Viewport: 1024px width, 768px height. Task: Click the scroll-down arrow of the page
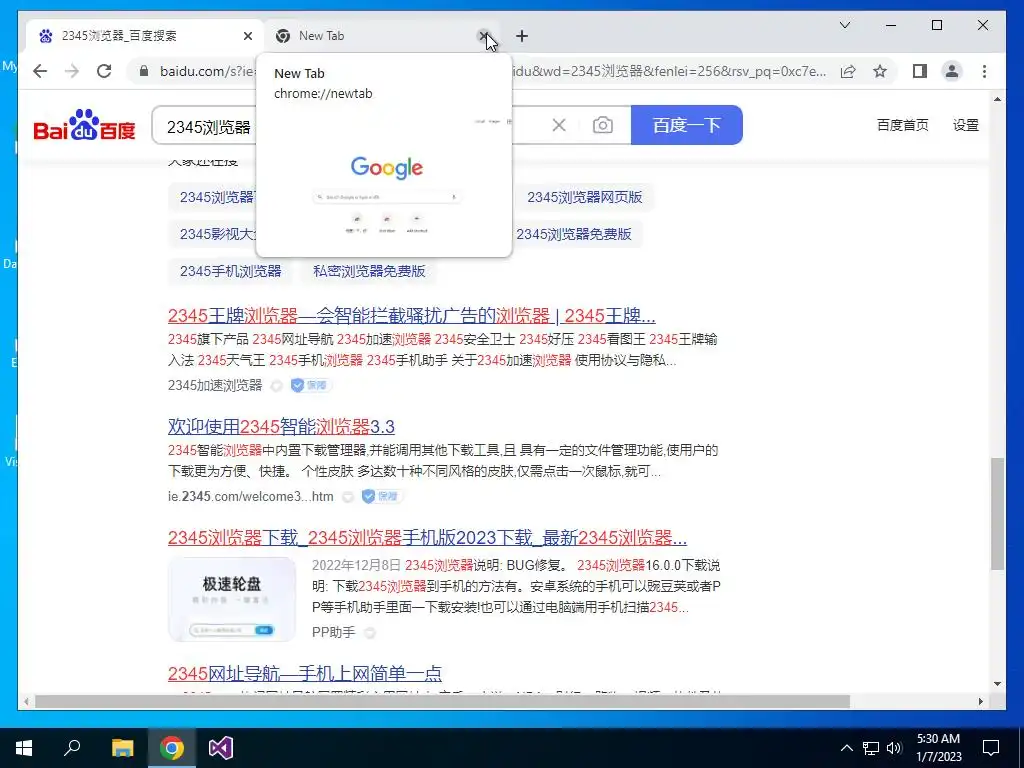997,684
